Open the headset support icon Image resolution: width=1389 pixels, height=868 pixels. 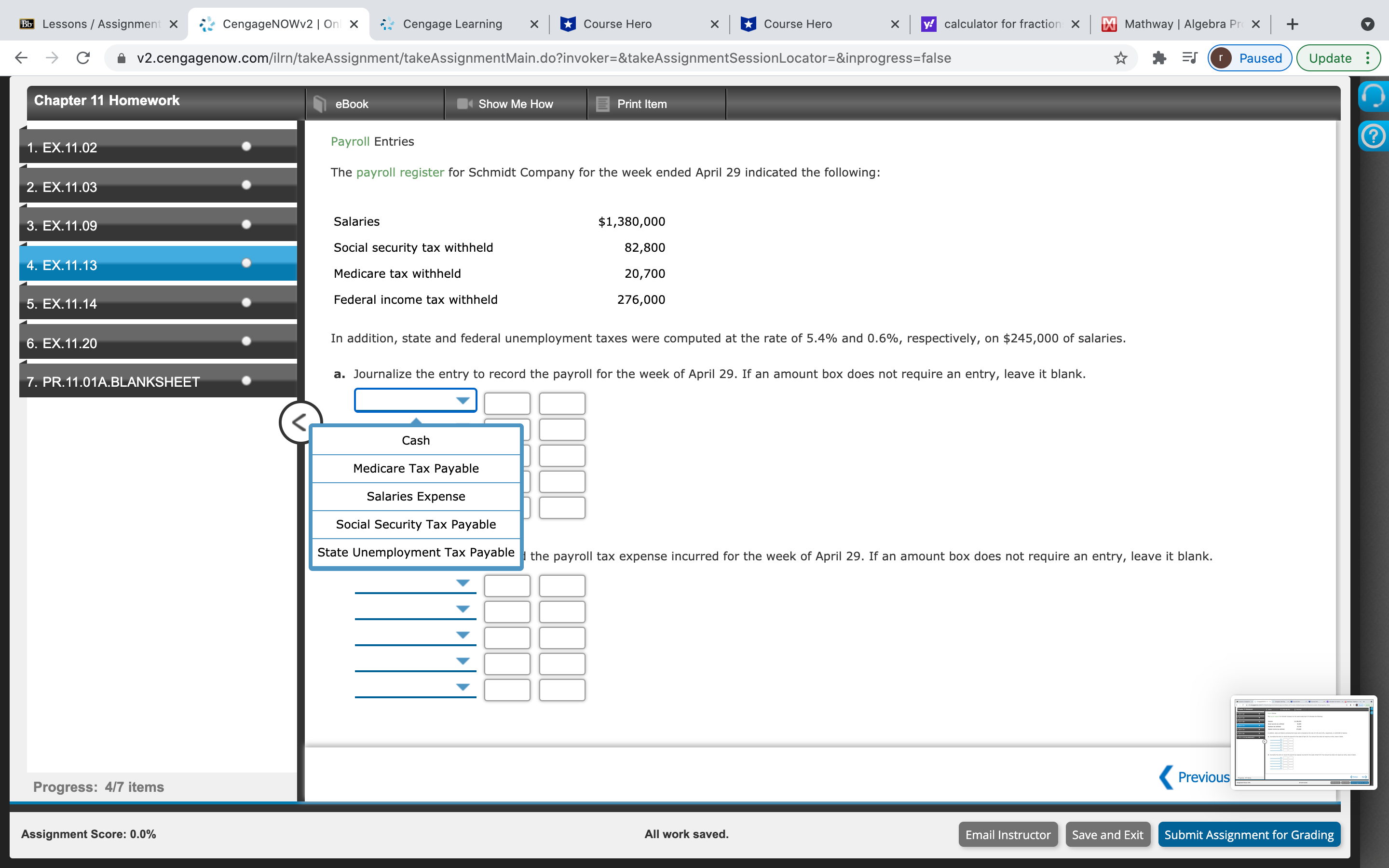[x=1373, y=96]
